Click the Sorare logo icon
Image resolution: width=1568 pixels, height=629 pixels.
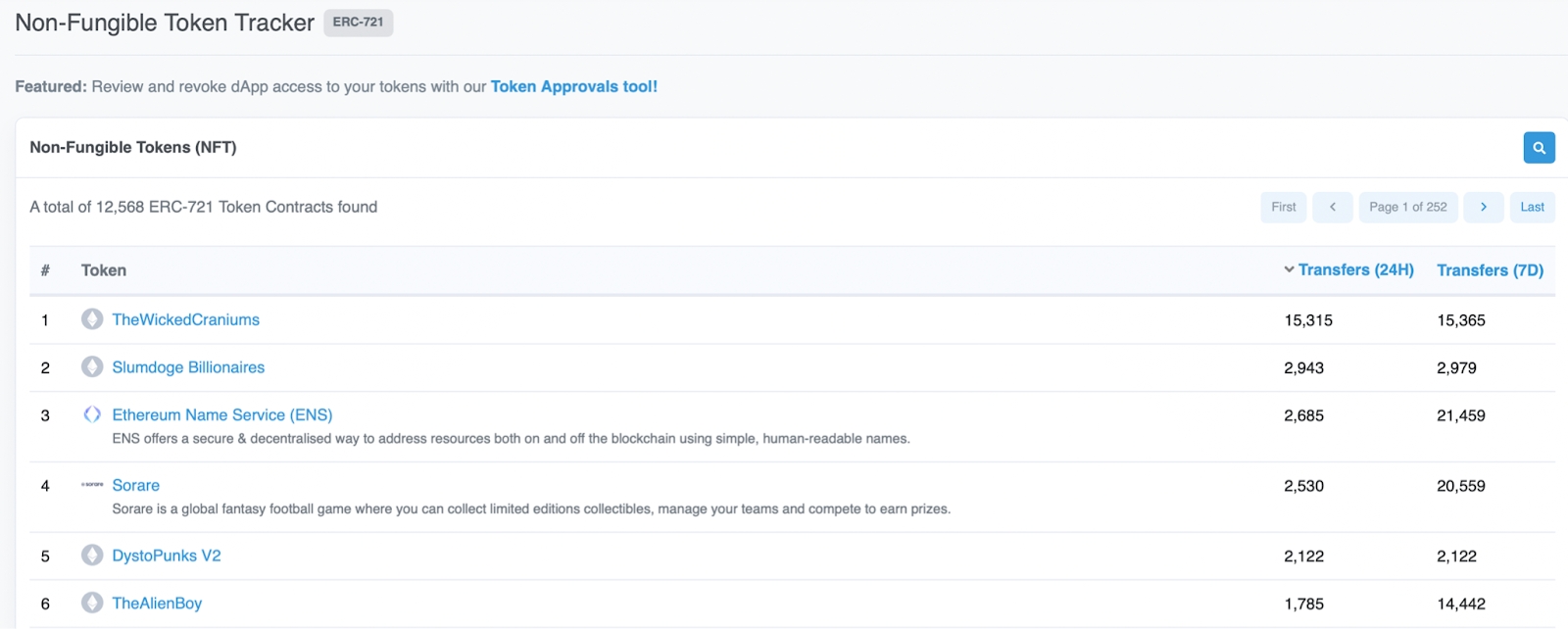click(92, 485)
